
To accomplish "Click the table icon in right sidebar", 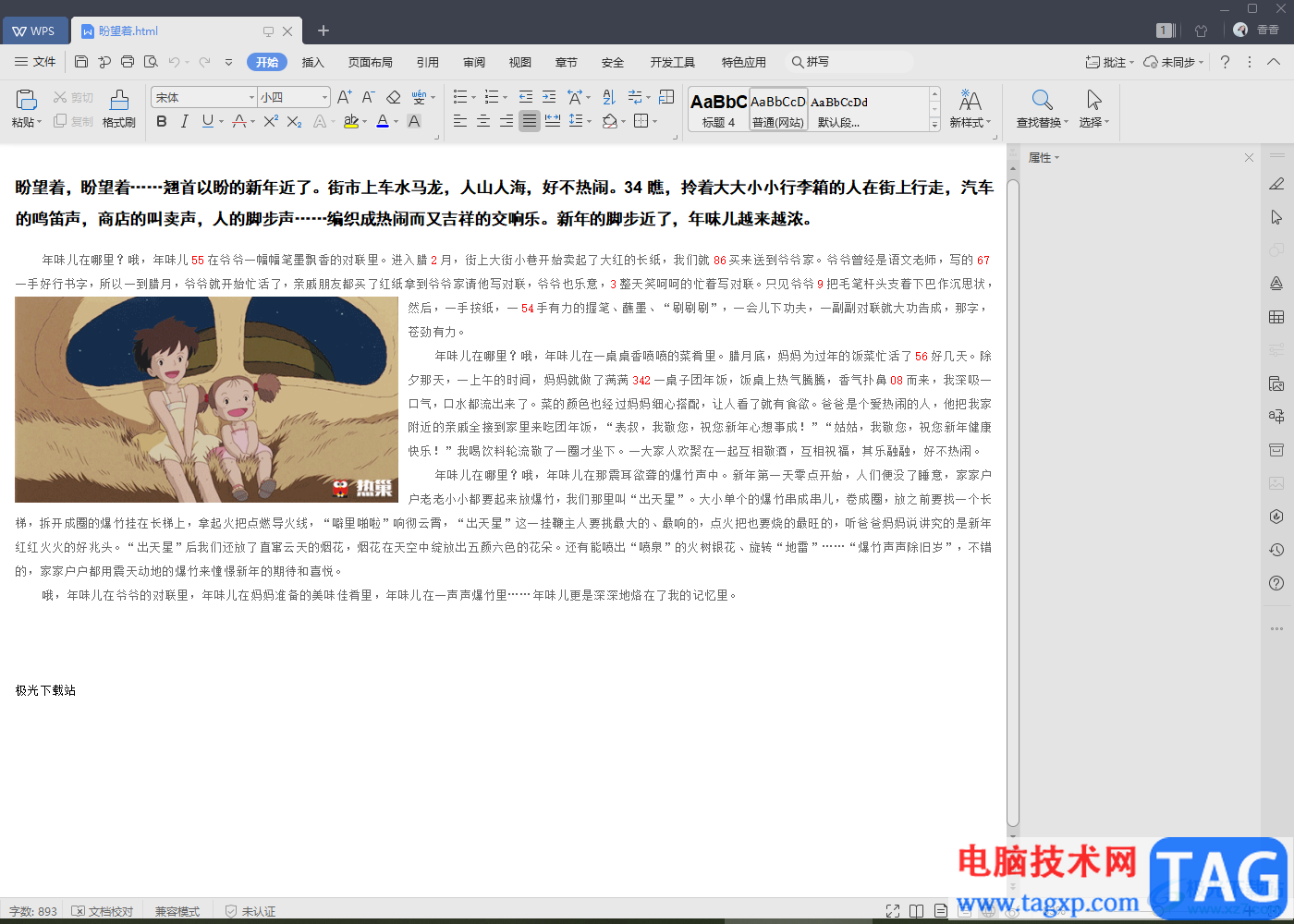I will [x=1276, y=317].
